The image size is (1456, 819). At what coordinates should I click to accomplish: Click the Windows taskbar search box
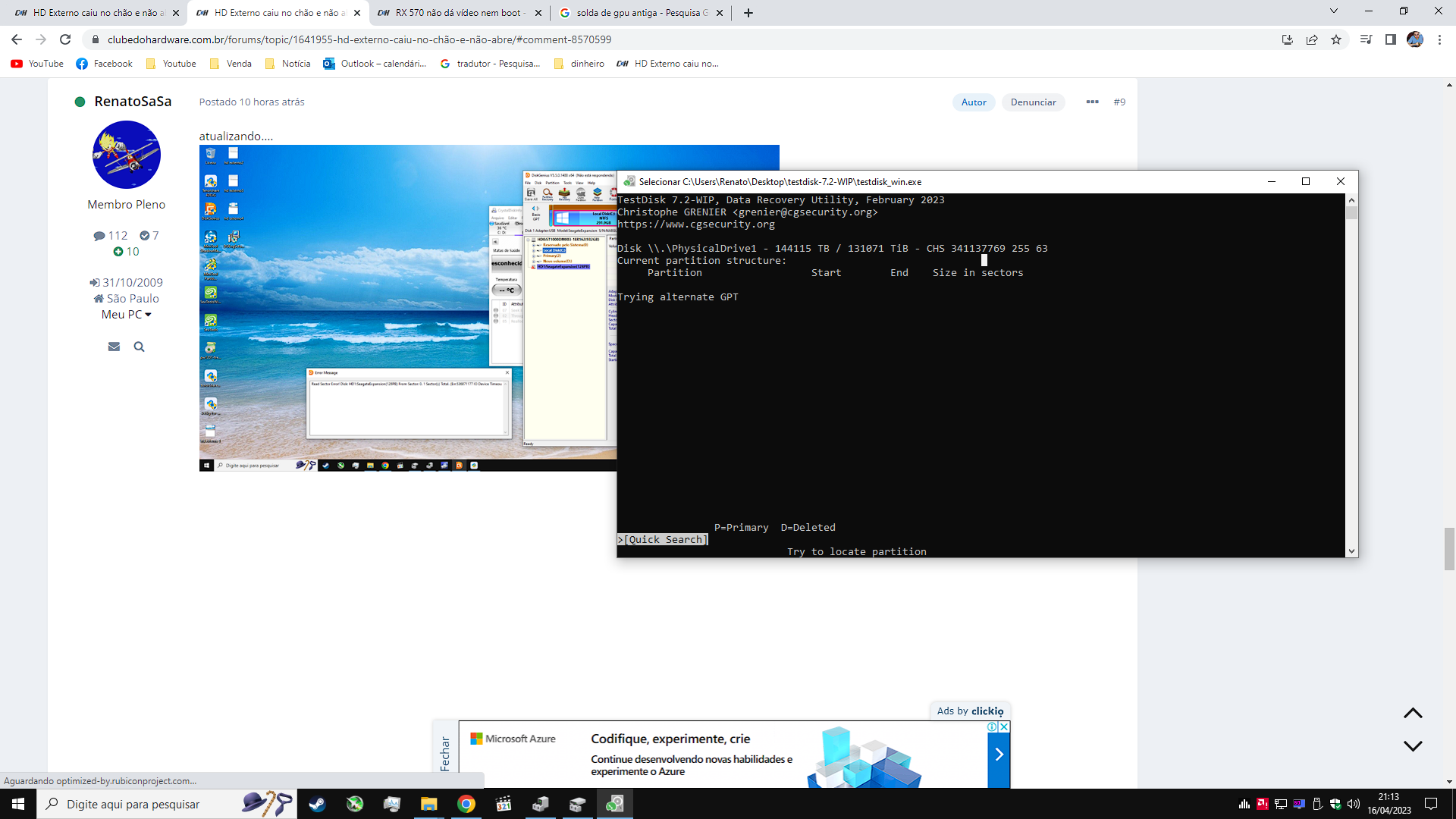(166, 804)
